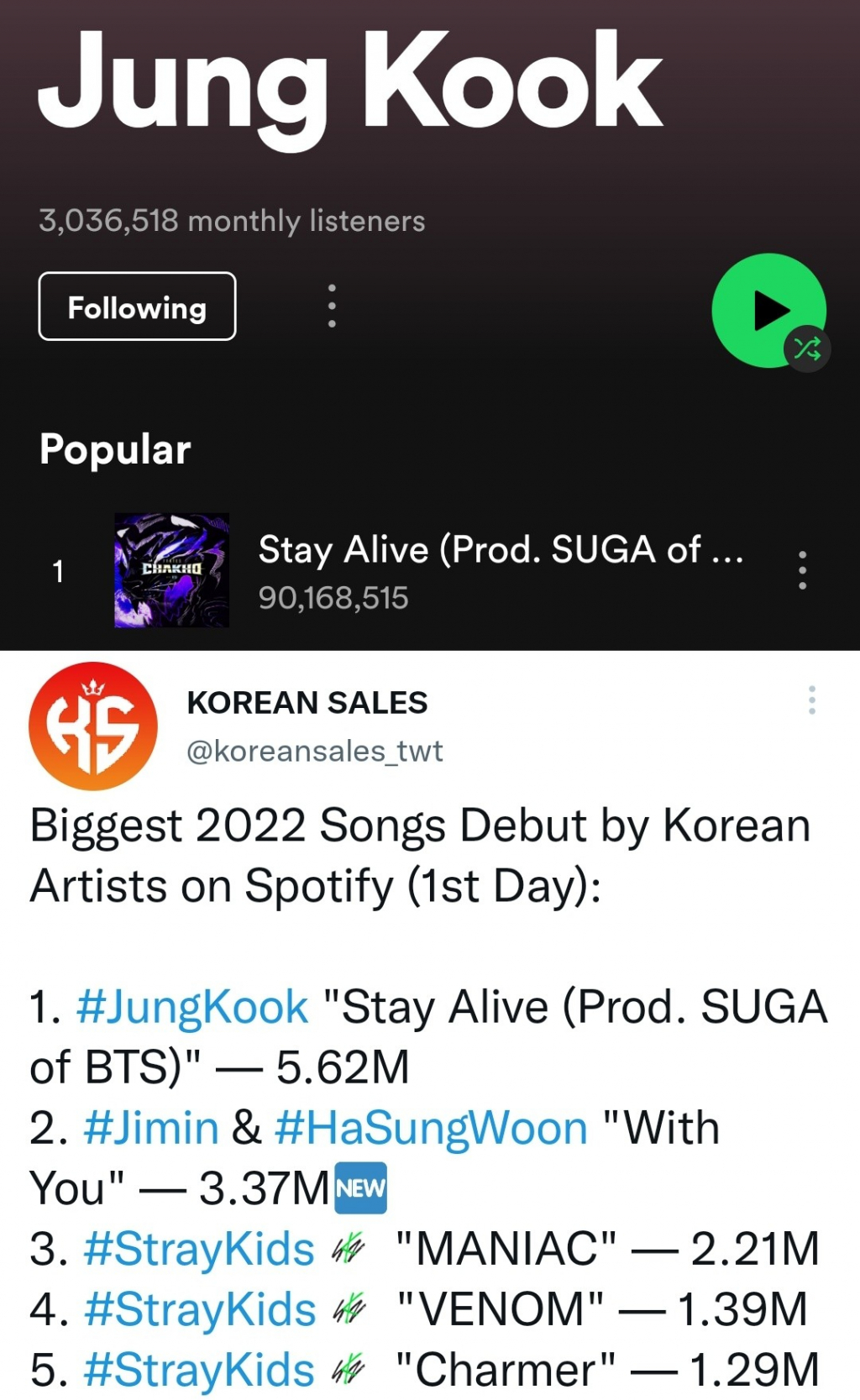
Task: Toggle shuffle on the play button
Action: 807,348
